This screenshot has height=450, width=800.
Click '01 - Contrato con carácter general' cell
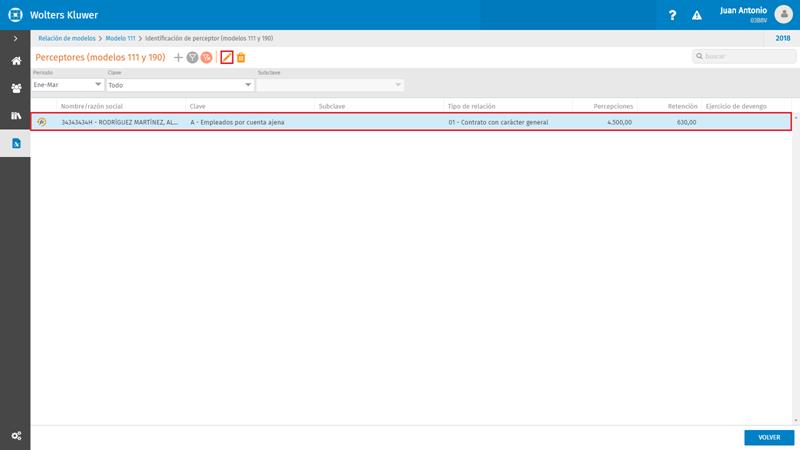click(x=498, y=122)
